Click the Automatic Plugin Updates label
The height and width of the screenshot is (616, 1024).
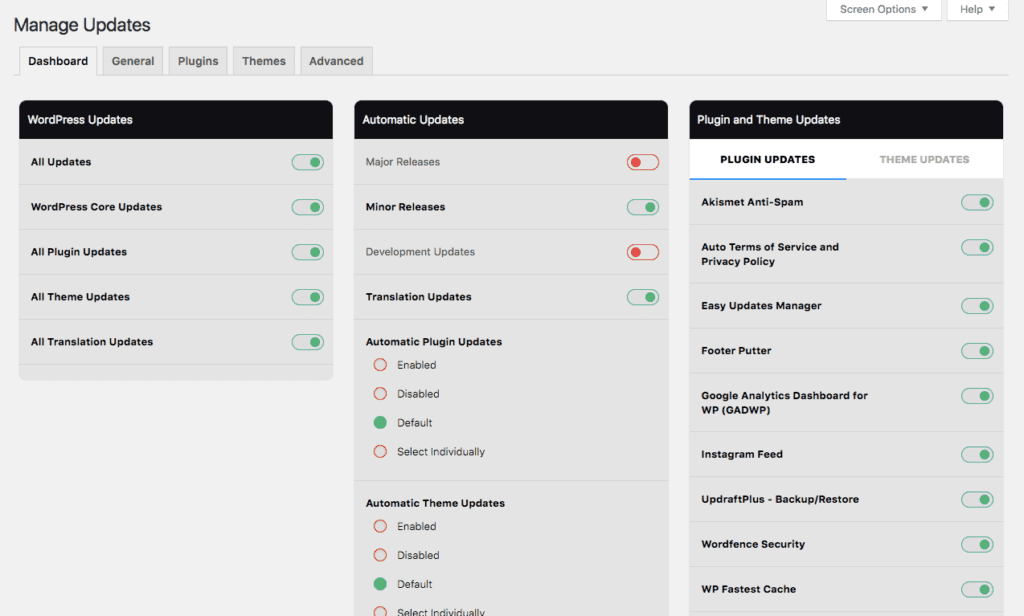[434, 342]
